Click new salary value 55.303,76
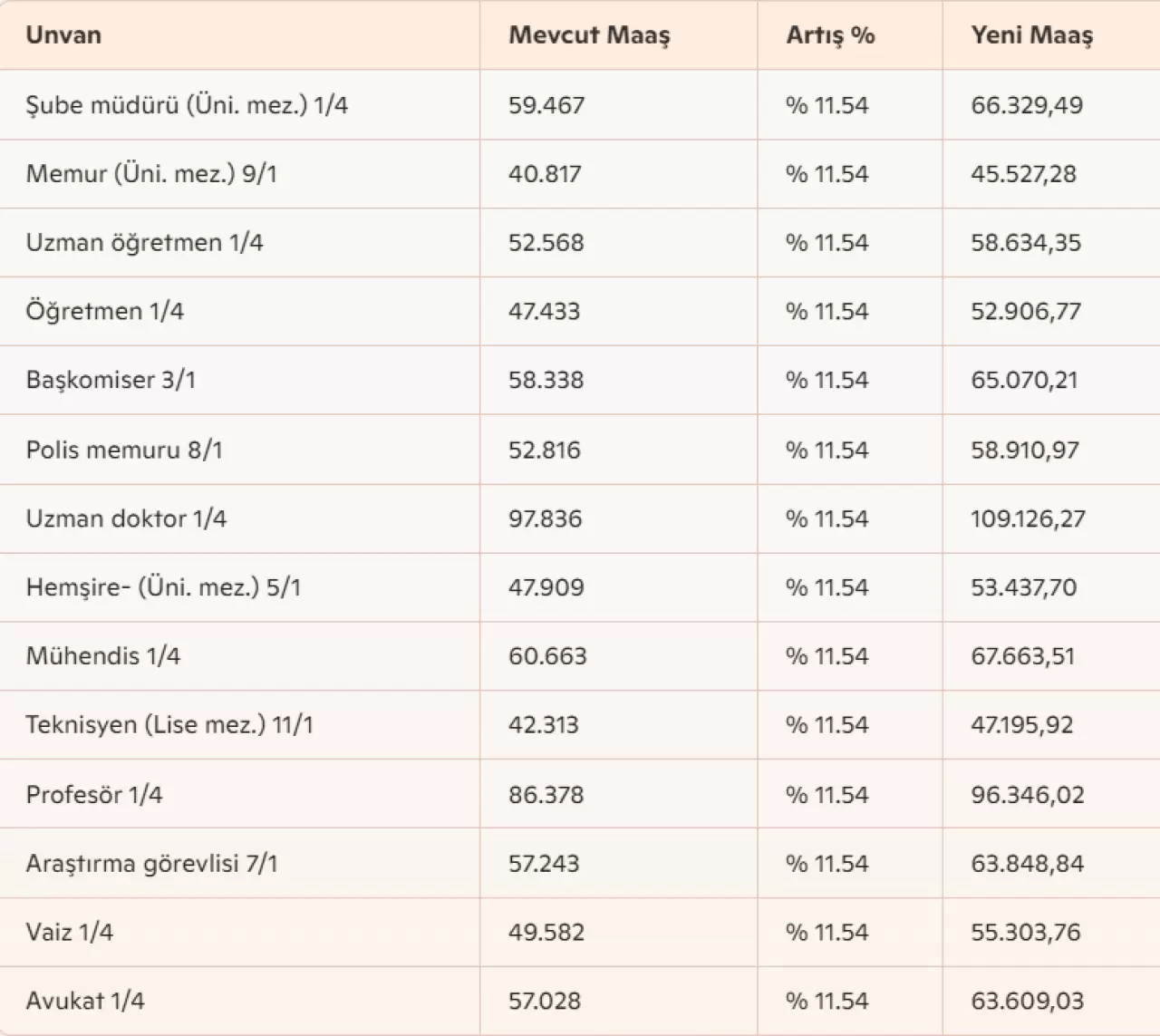This screenshot has height=1036, width=1160. click(1026, 933)
